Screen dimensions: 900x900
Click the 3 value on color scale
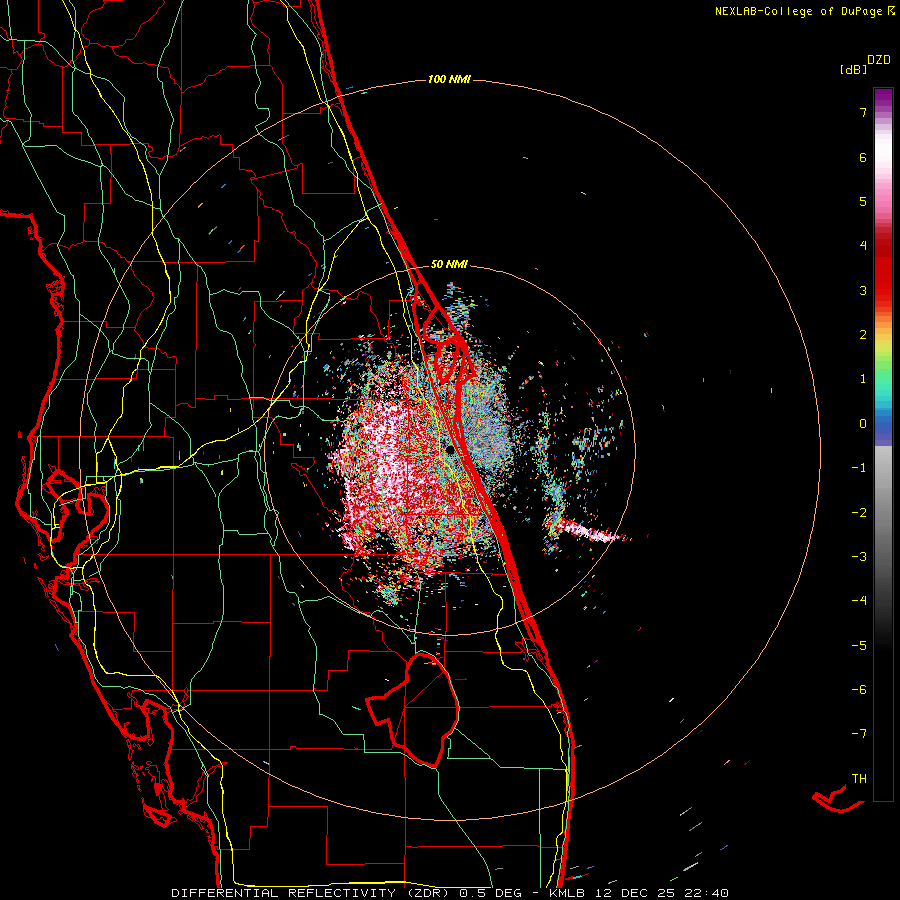(x=863, y=290)
